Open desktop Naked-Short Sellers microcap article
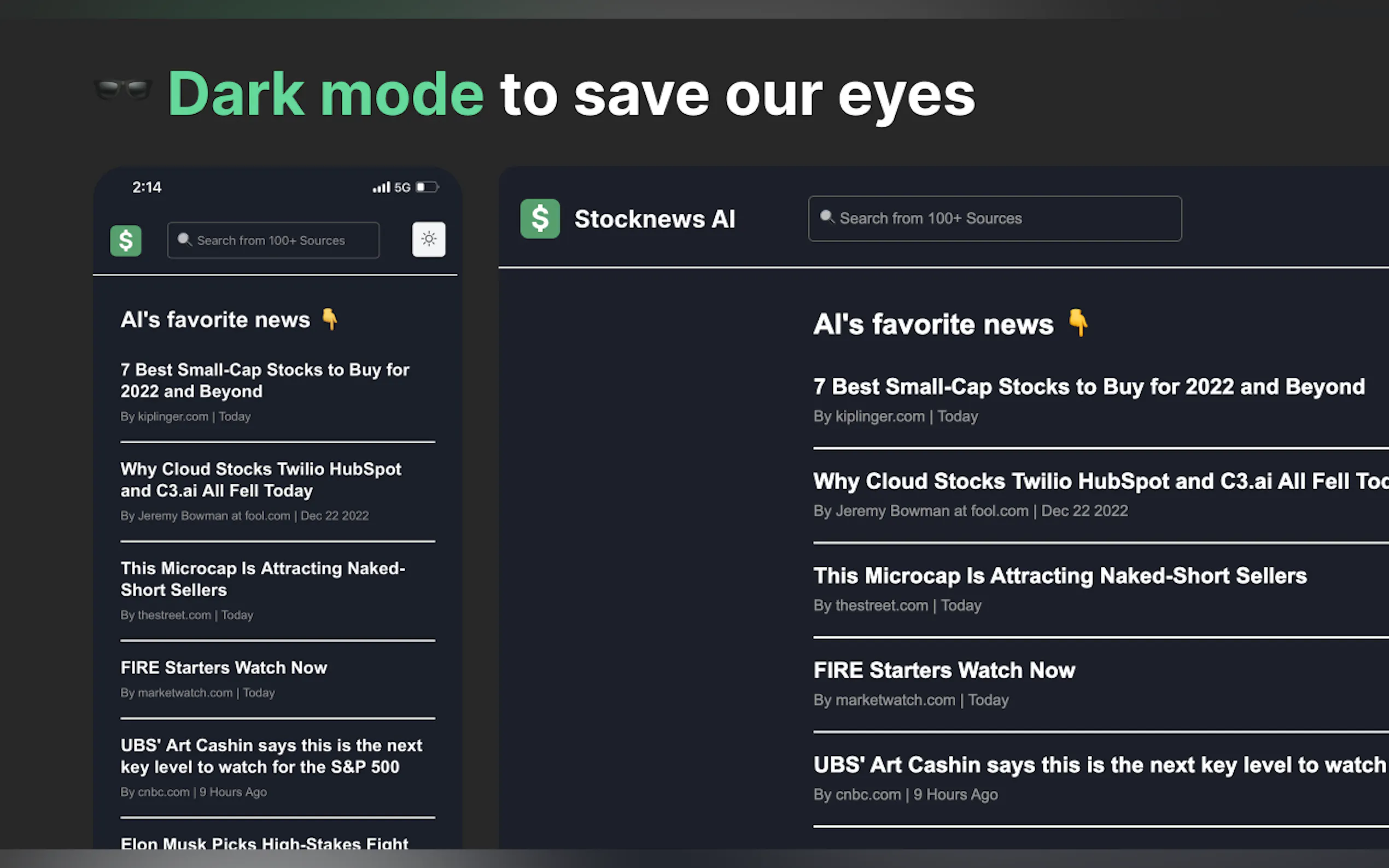The width and height of the screenshot is (1389, 868). [1059, 576]
